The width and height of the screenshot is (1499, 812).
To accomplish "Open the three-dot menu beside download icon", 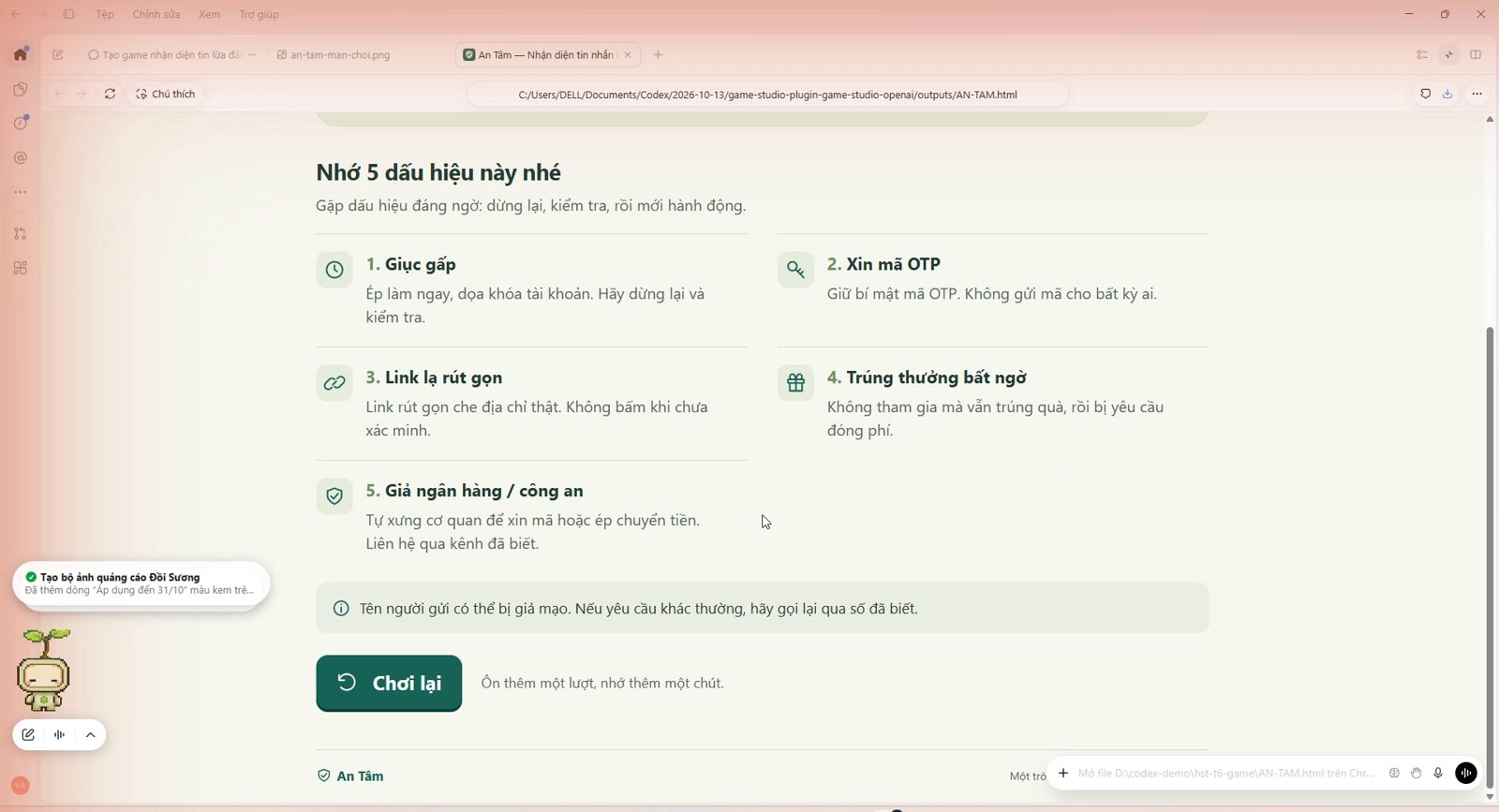I will click(x=1477, y=94).
